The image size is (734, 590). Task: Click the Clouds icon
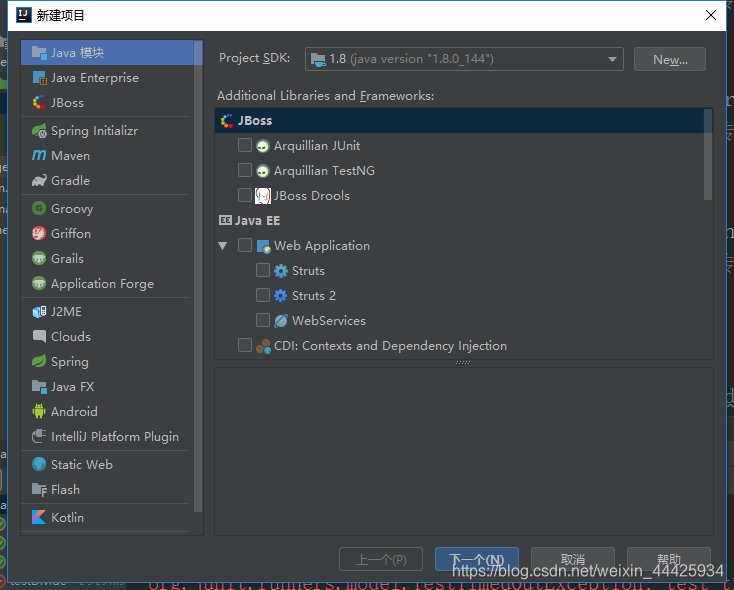pos(39,336)
